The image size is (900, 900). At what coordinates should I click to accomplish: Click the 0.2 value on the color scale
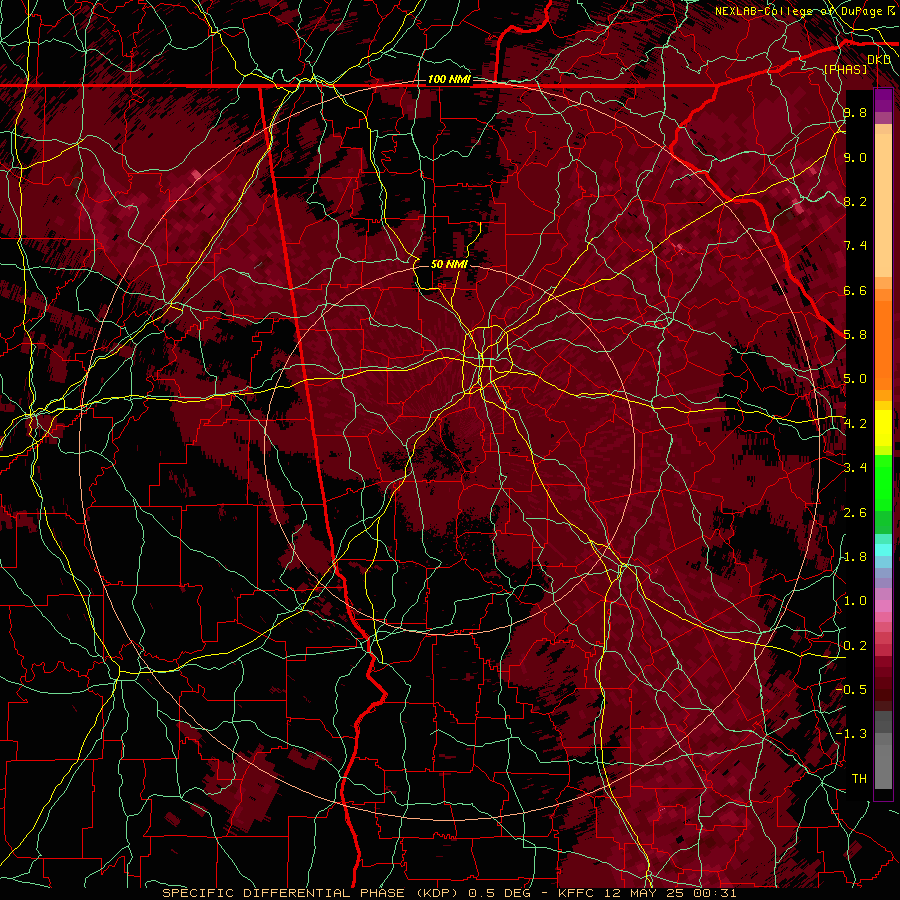855,645
